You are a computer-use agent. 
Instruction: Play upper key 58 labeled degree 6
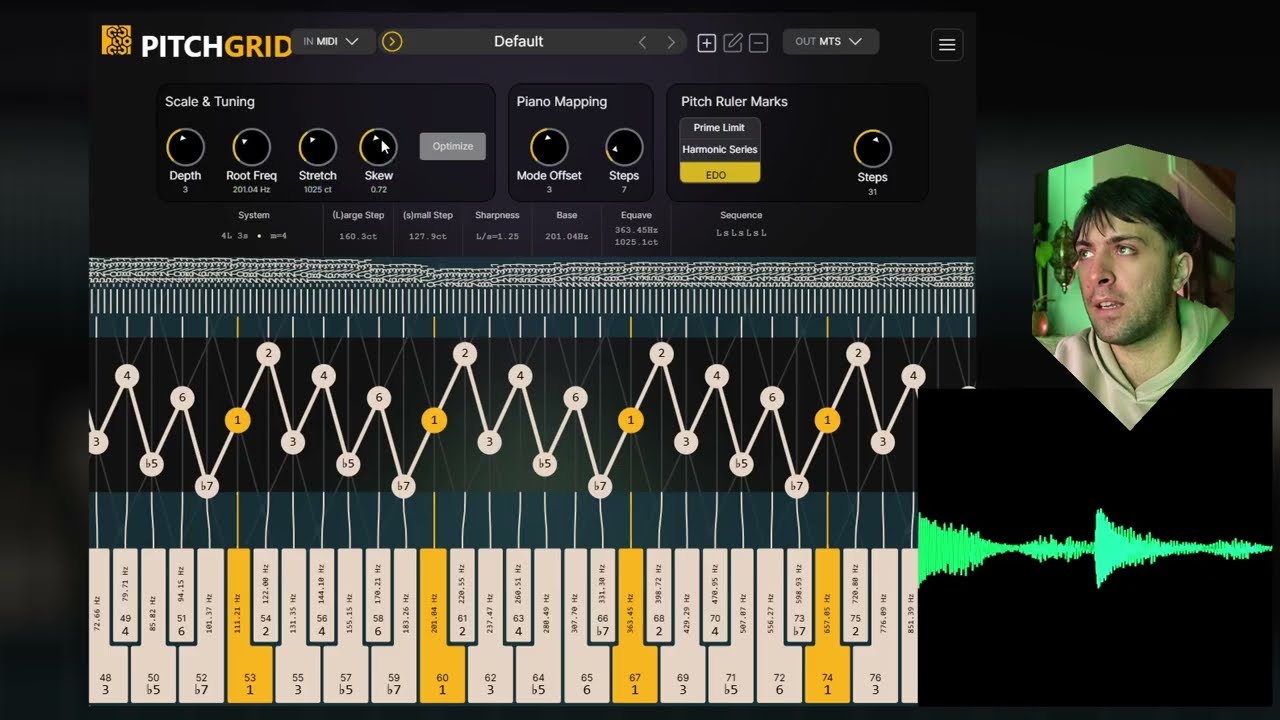point(377,597)
